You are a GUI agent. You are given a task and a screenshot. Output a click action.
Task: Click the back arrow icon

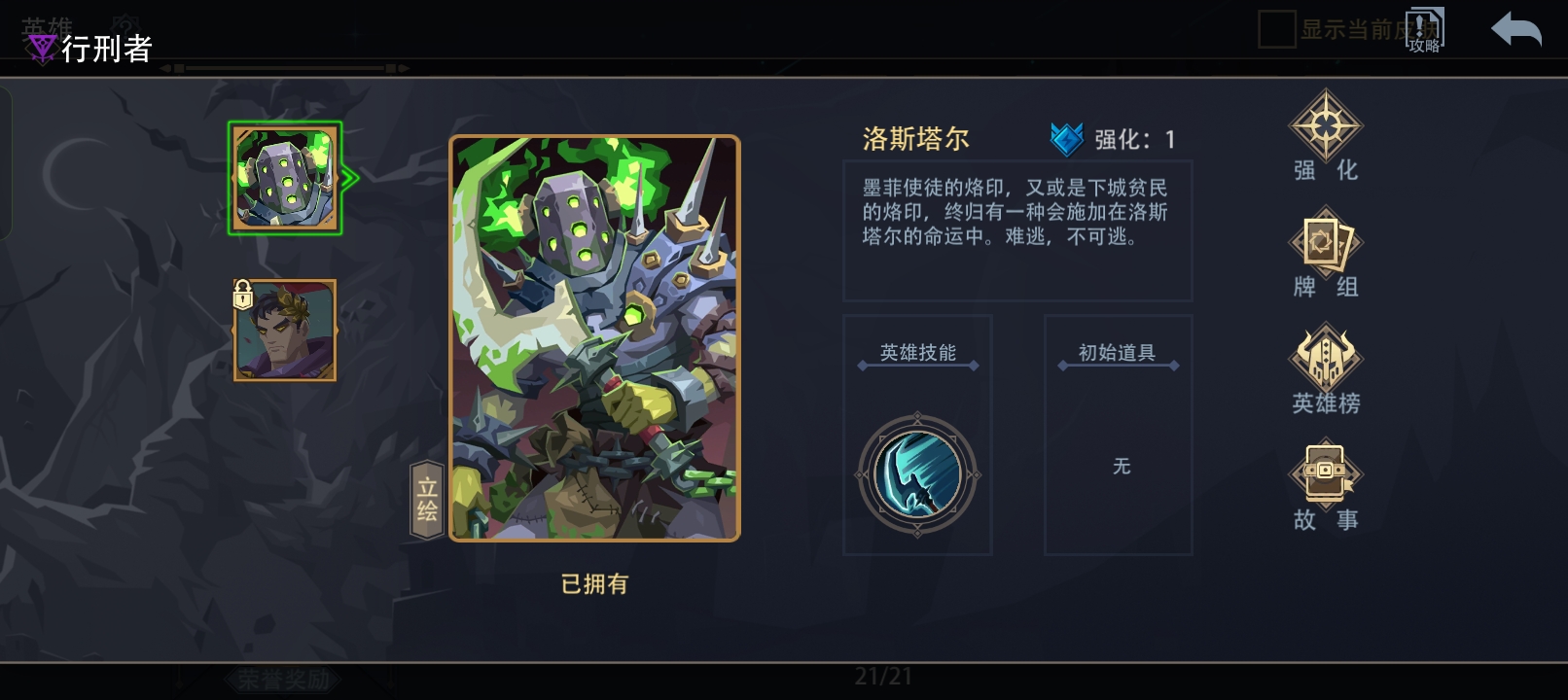[1516, 30]
